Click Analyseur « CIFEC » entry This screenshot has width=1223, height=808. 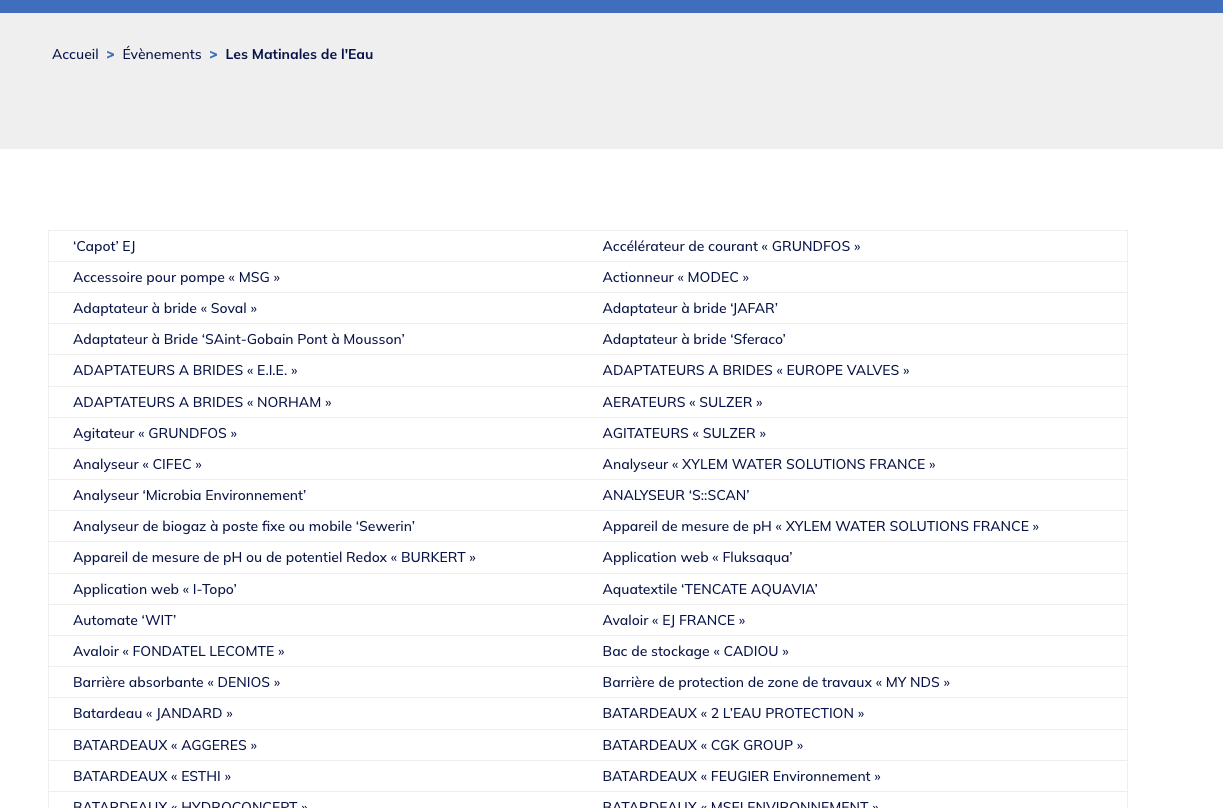tap(137, 464)
